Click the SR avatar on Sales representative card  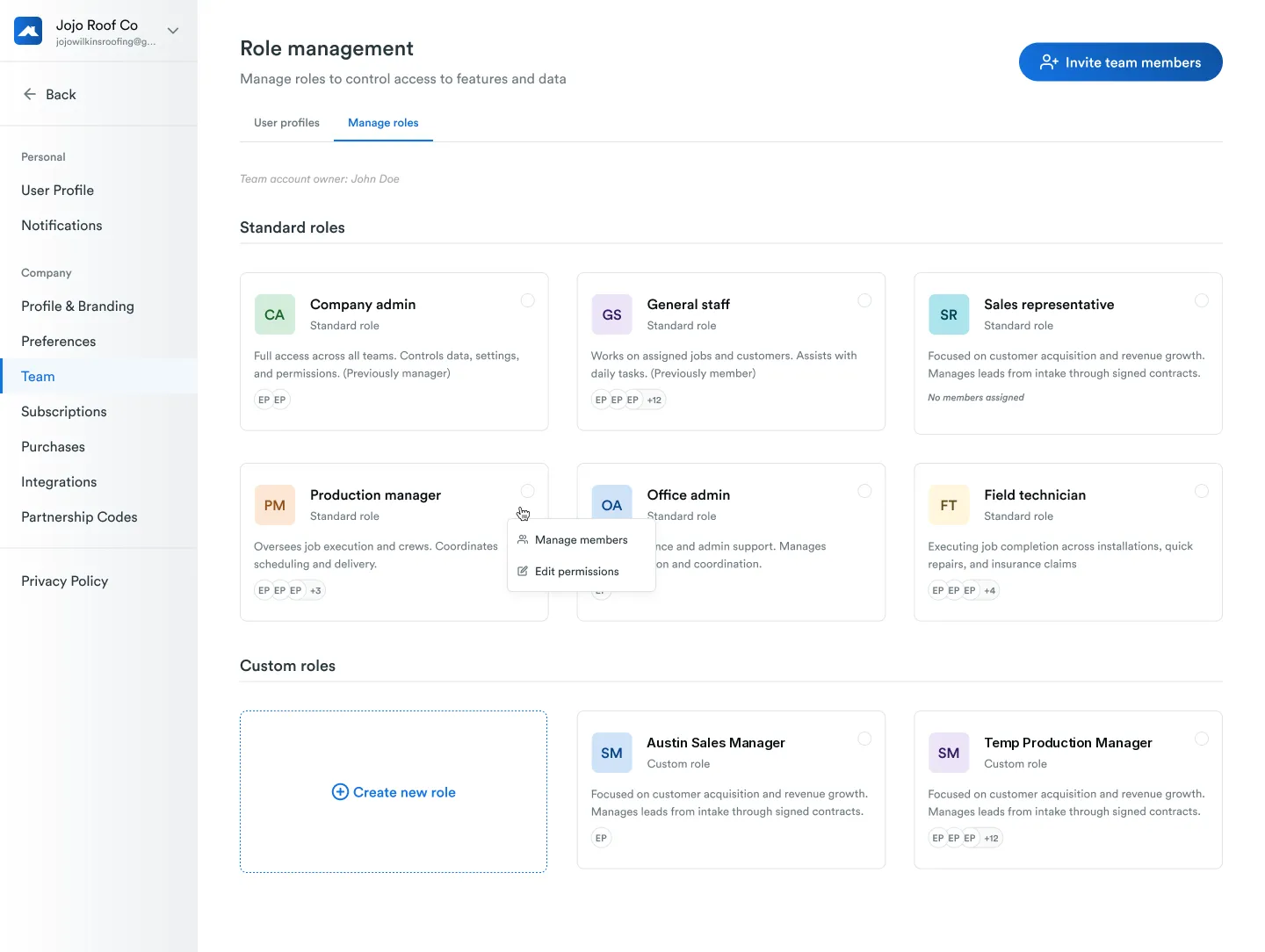pyautogui.click(x=949, y=314)
